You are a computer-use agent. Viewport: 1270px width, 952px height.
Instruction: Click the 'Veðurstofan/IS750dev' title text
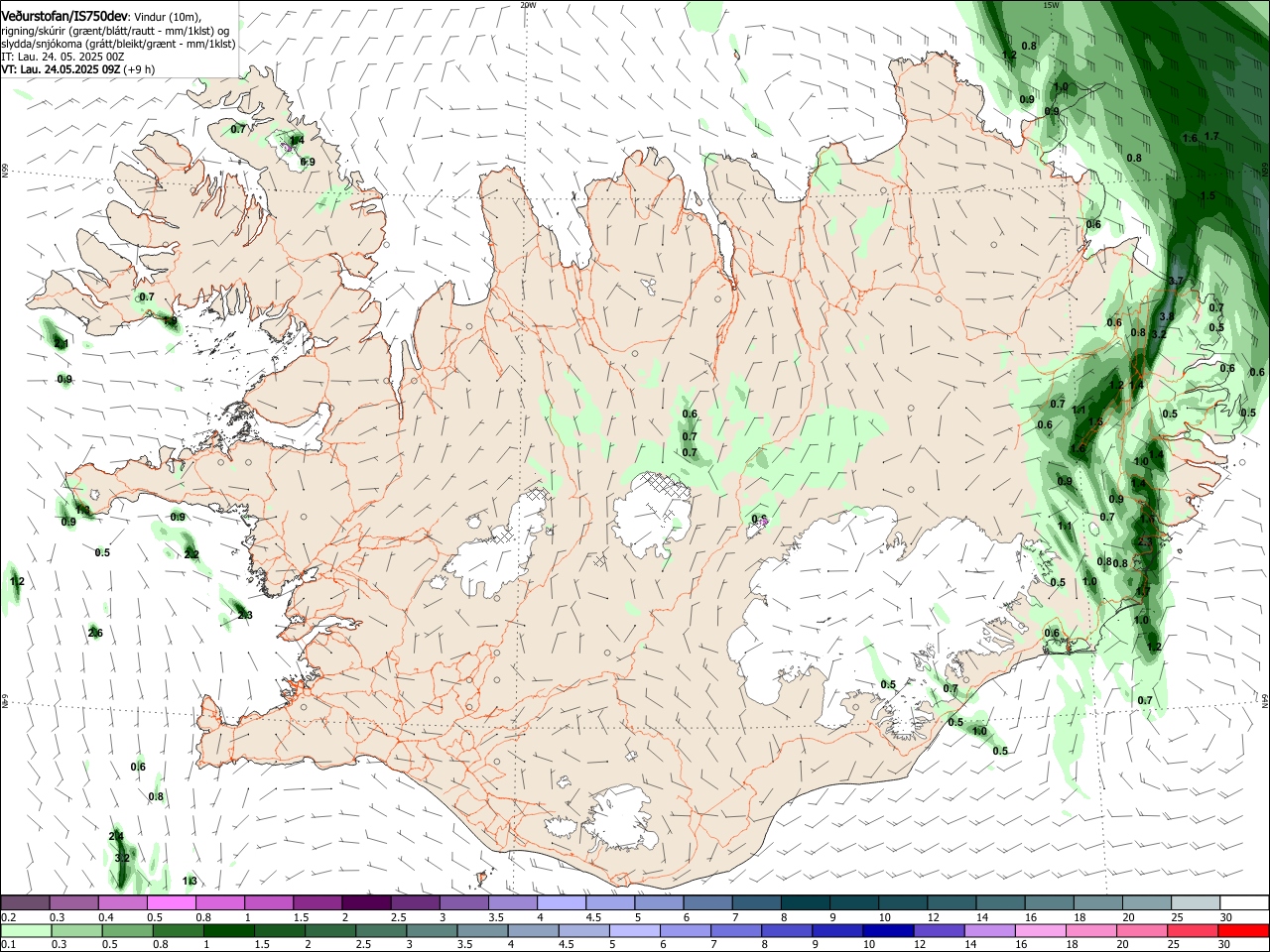[x=64, y=16]
